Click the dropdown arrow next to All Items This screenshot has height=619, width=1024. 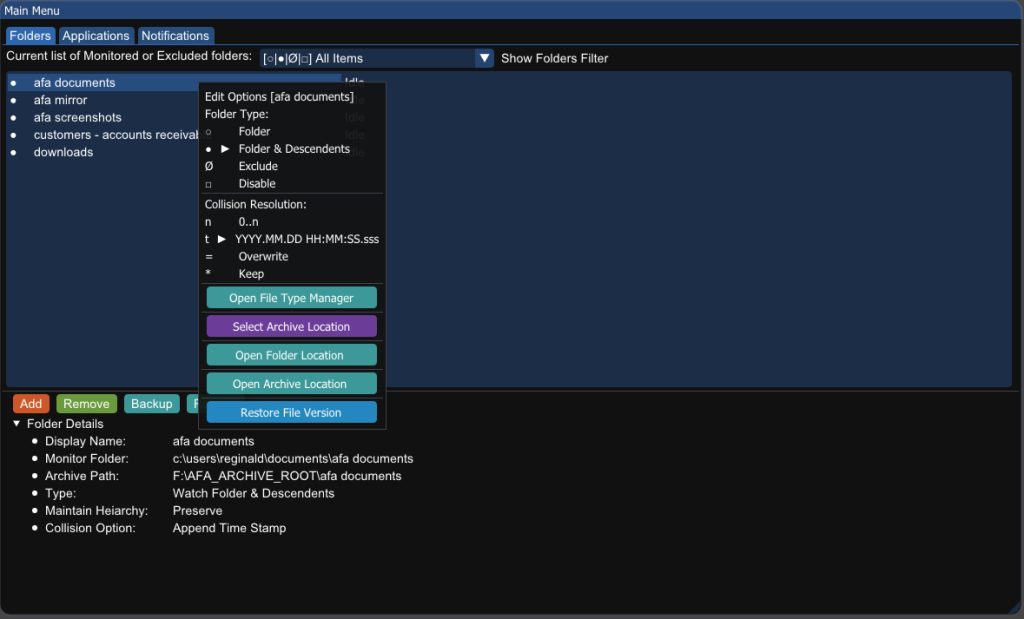click(x=485, y=58)
